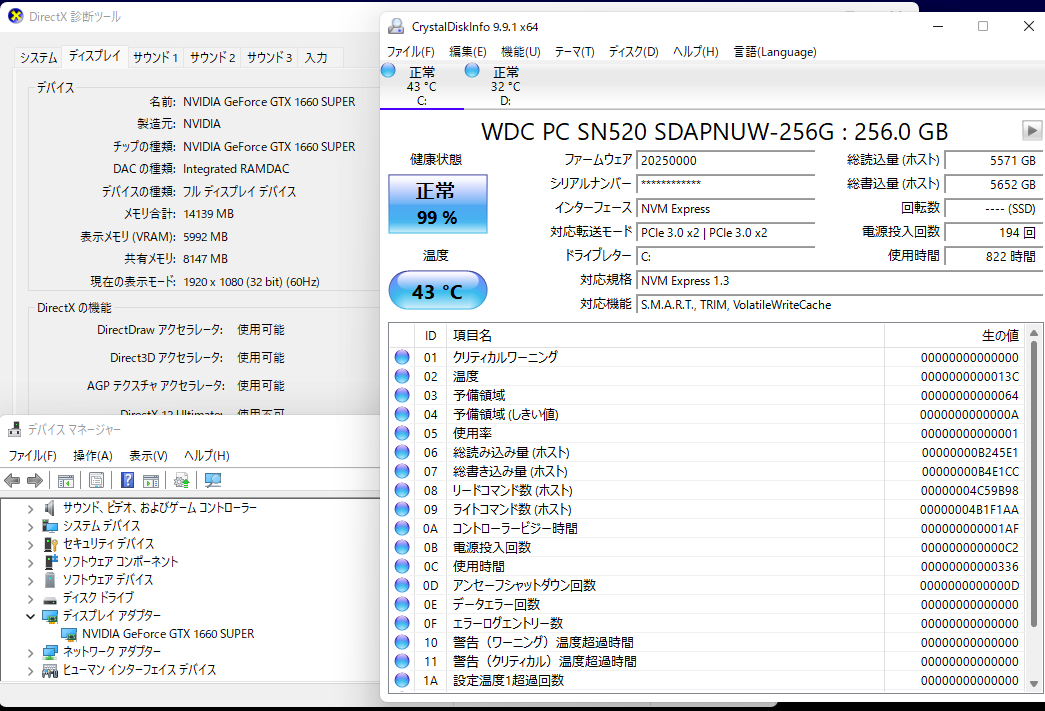Select drive C: blue status orb
This screenshot has width=1045, height=711.
pos(388,70)
